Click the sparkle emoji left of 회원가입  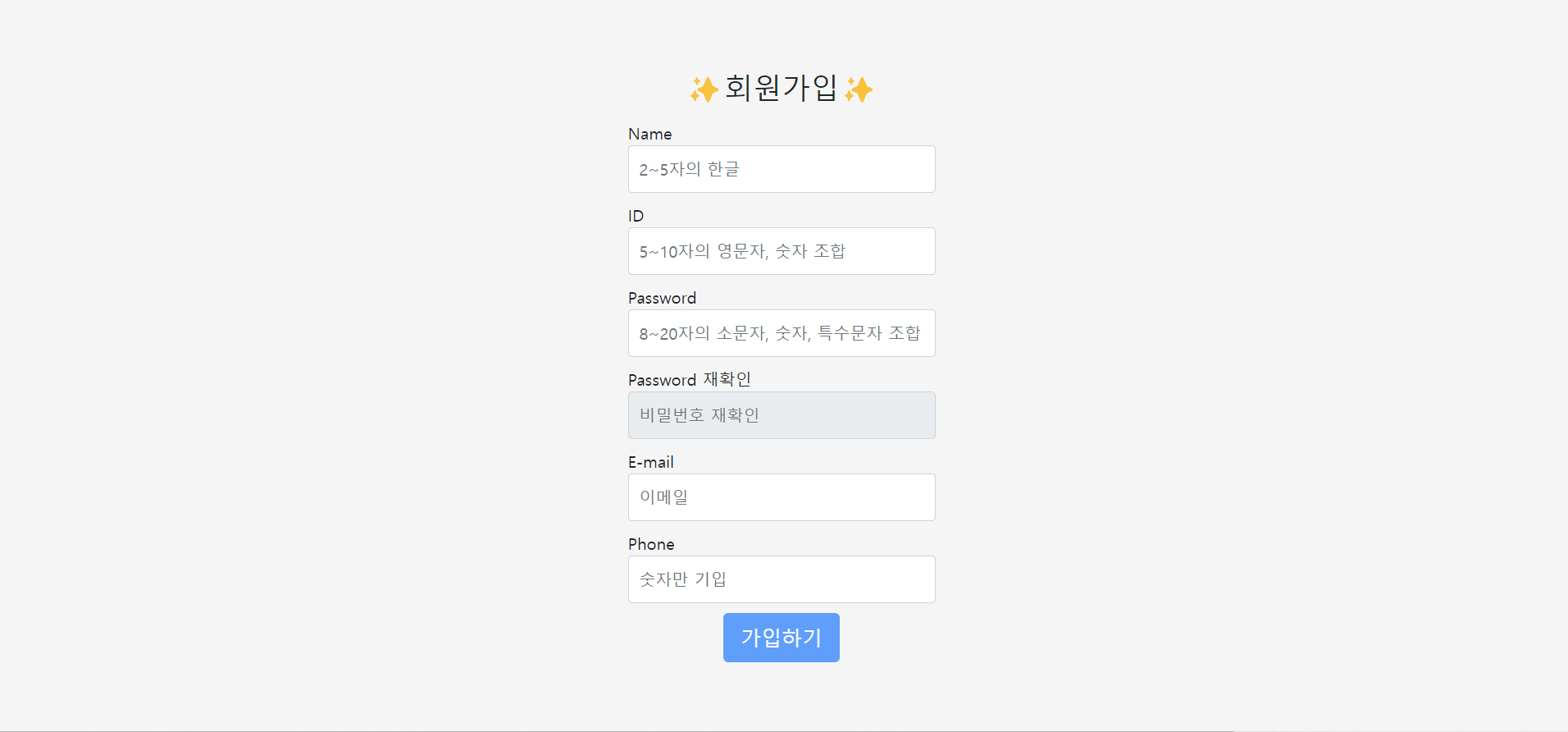pyautogui.click(x=704, y=89)
